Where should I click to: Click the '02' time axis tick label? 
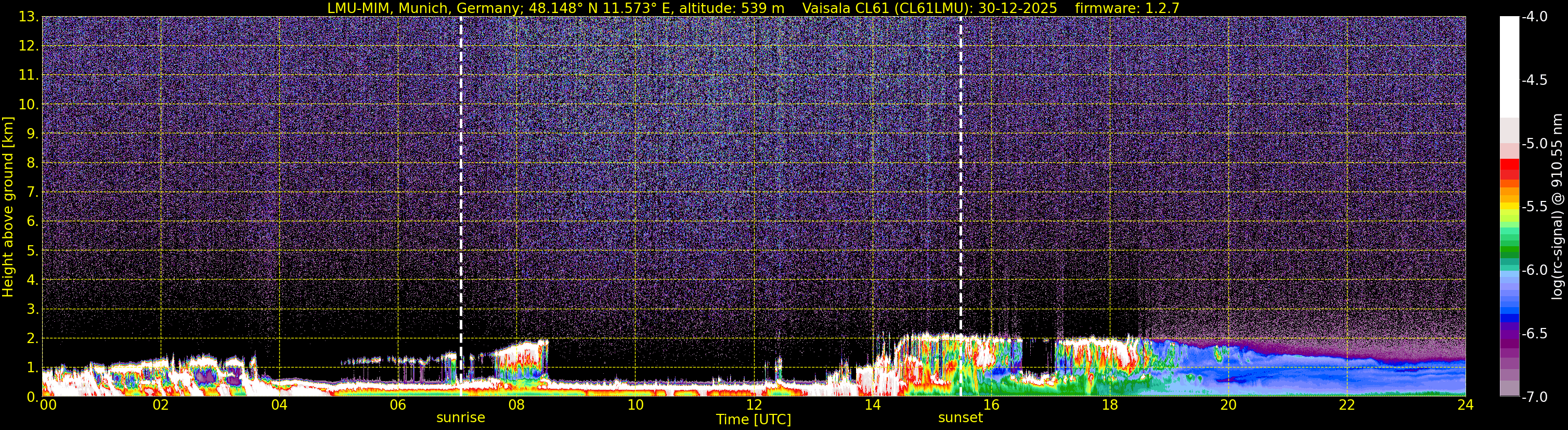pyautogui.click(x=161, y=405)
